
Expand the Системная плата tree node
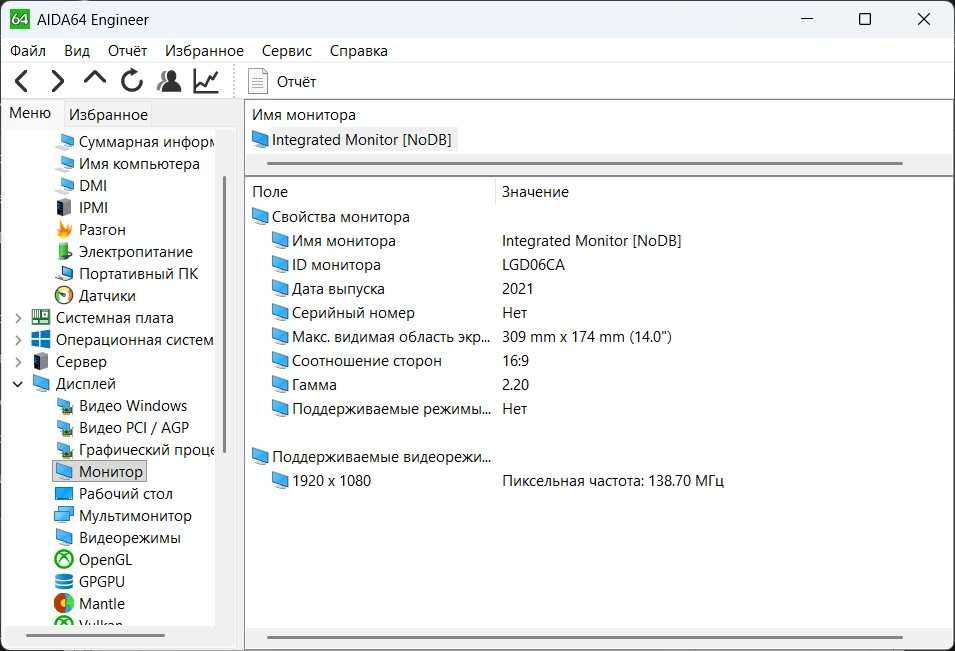pos(18,318)
